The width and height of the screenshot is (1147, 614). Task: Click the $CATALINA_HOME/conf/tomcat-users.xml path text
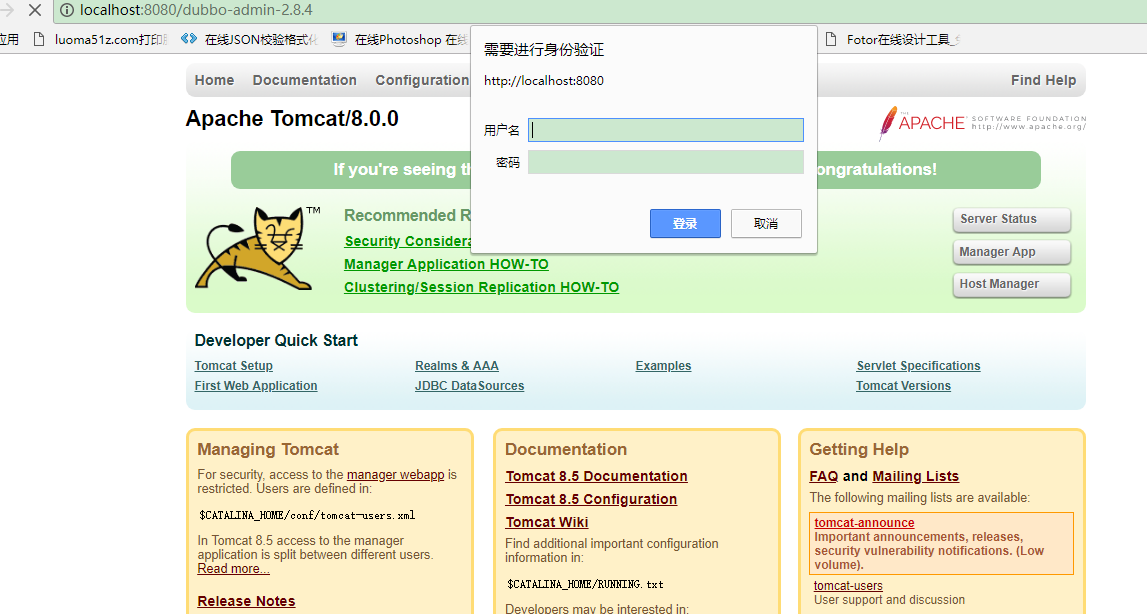point(307,515)
